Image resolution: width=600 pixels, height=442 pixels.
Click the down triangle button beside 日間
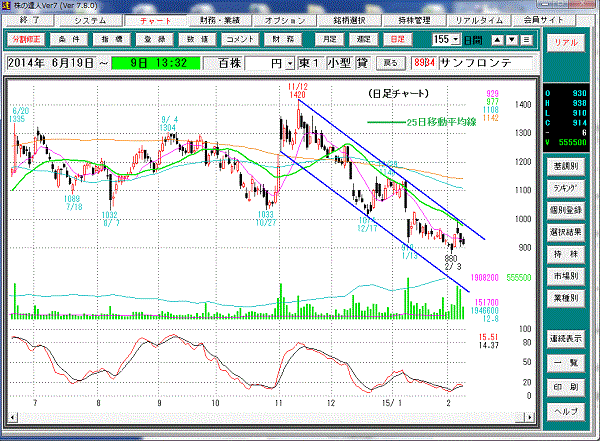512,40
